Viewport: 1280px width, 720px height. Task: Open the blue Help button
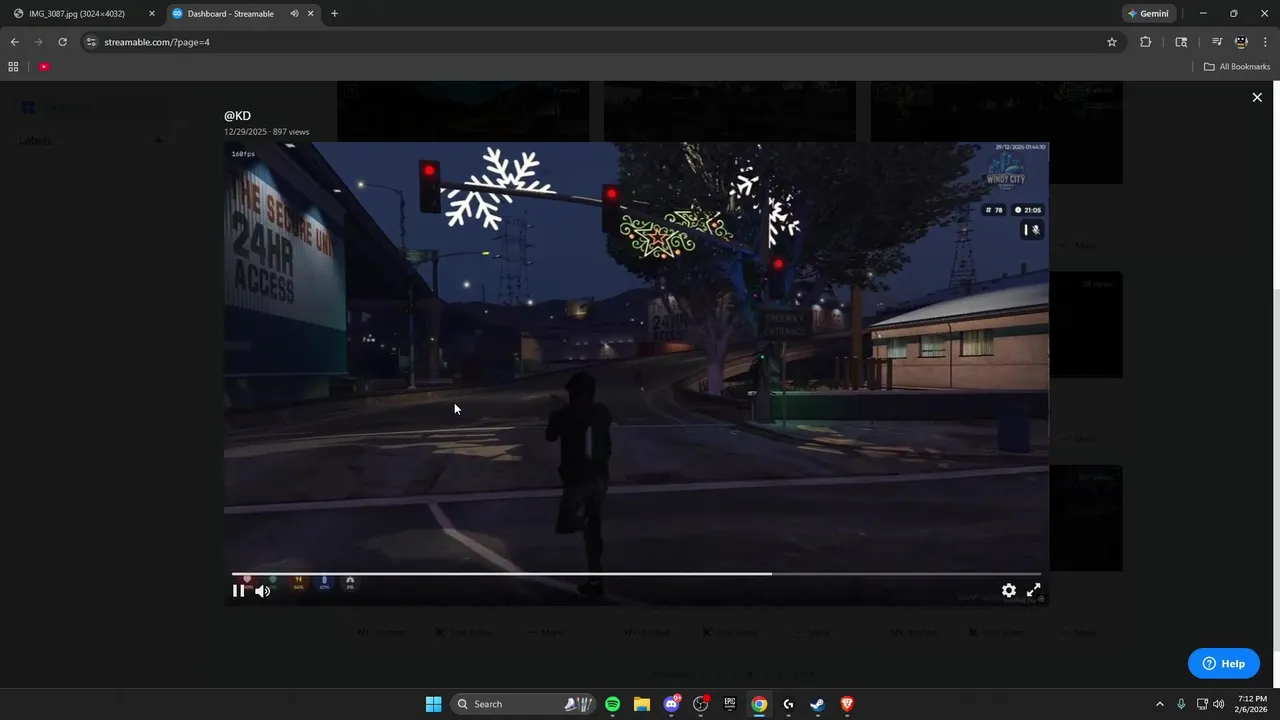coord(1223,663)
